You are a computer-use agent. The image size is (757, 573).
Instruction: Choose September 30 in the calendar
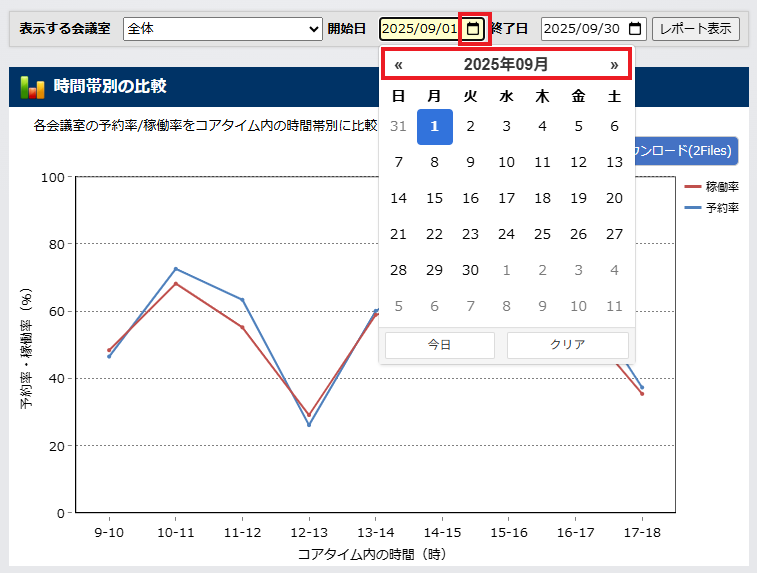[x=470, y=270]
